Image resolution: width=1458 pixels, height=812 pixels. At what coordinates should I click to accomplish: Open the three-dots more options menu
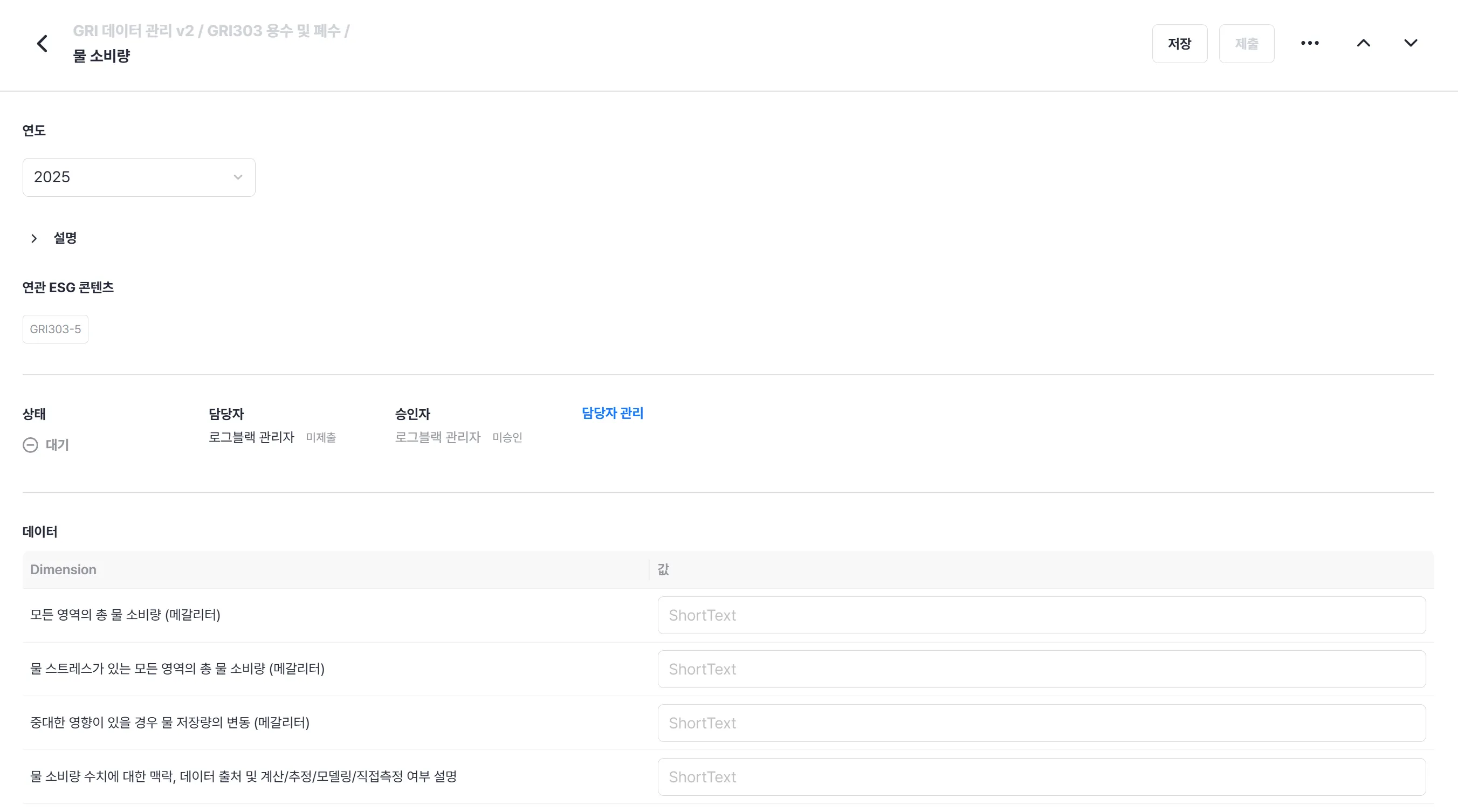1309,44
